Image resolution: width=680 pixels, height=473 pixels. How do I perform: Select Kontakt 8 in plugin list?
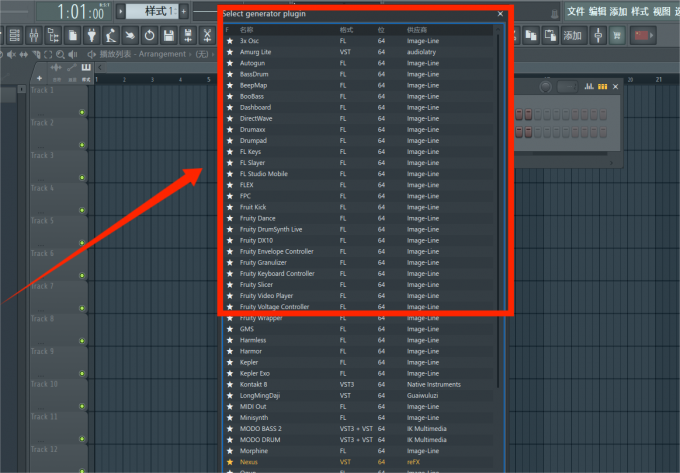click(x=358, y=385)
